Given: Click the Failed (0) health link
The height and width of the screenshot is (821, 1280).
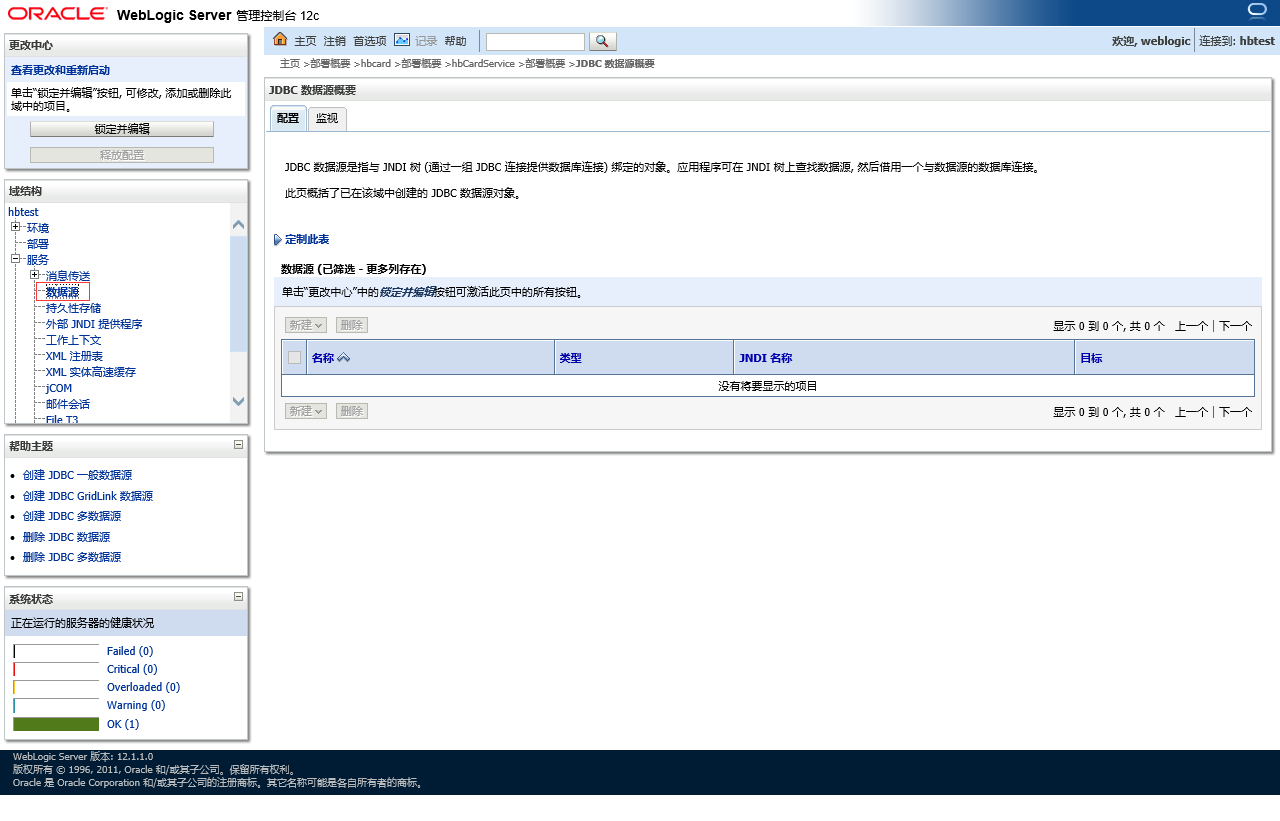Looking at the screenshot, I should (x=130, y=651).
